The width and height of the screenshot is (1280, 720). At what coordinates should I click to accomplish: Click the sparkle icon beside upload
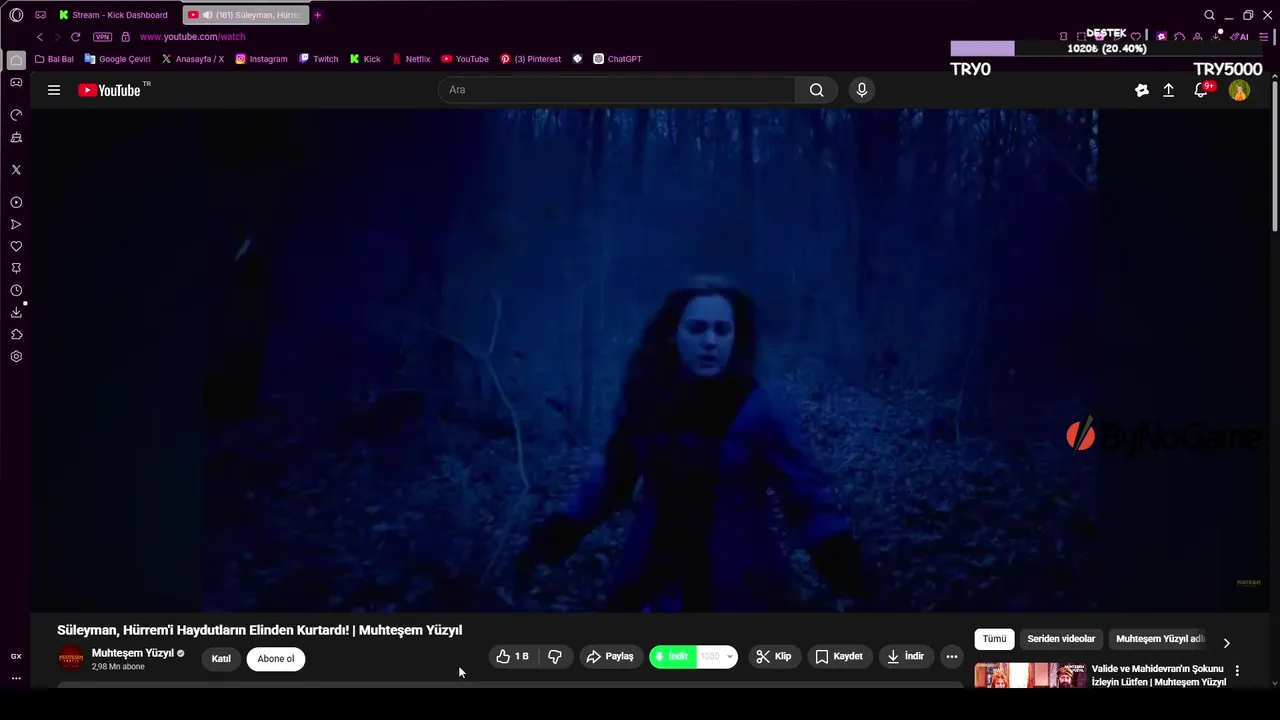pos(1142,90)
